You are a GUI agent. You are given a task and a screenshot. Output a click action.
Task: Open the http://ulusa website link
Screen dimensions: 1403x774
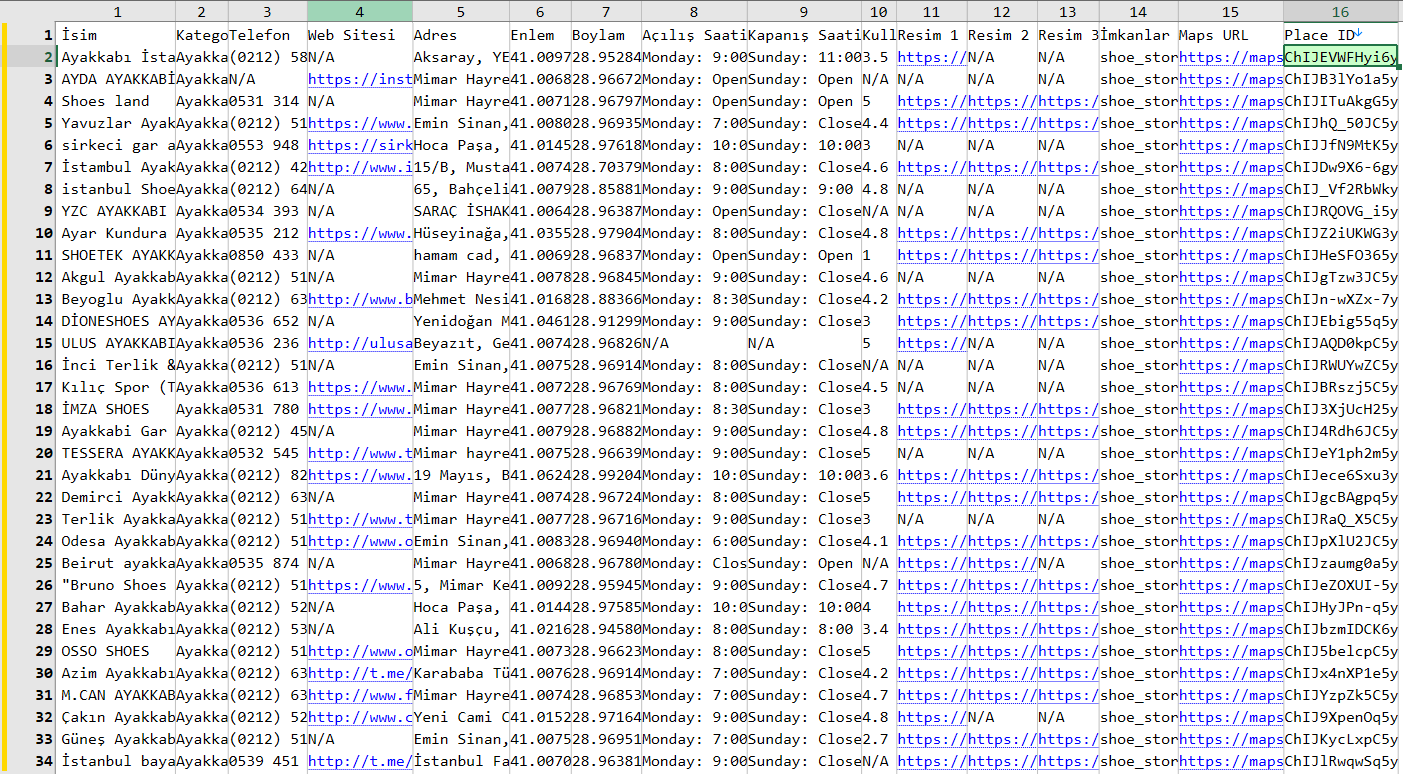click(360, 343)
